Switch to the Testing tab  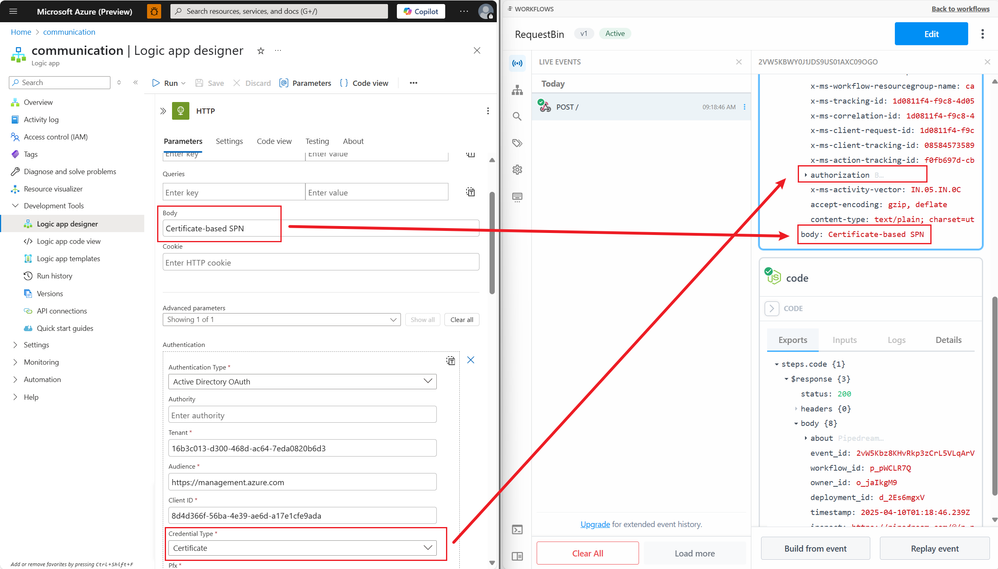[x=317, y=141]
